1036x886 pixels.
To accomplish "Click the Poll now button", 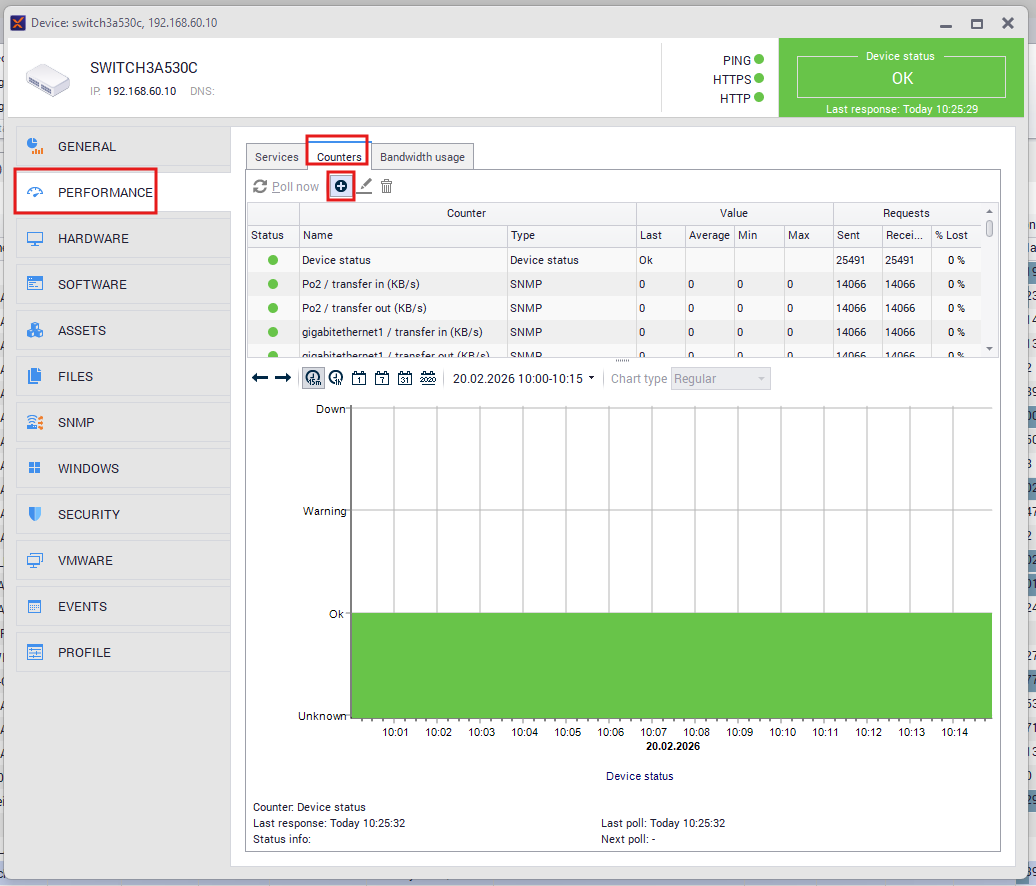I will pos(287,187).
